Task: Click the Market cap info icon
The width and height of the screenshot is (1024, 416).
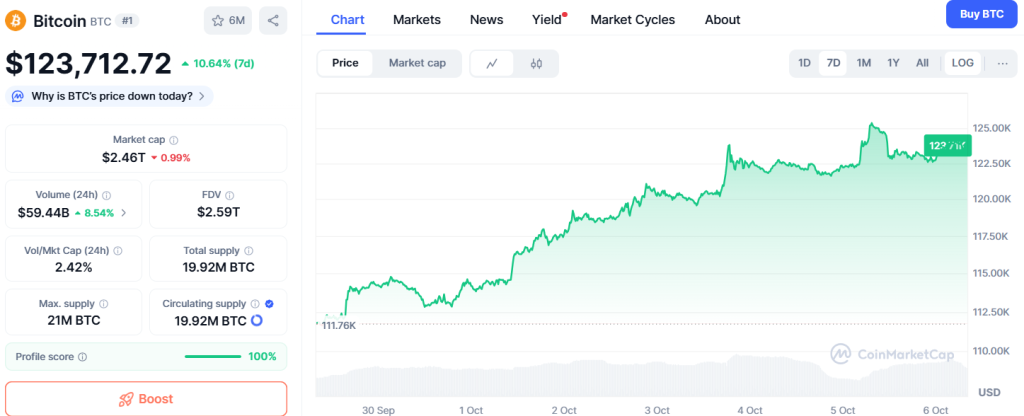Action: click(x=174, y=141)
